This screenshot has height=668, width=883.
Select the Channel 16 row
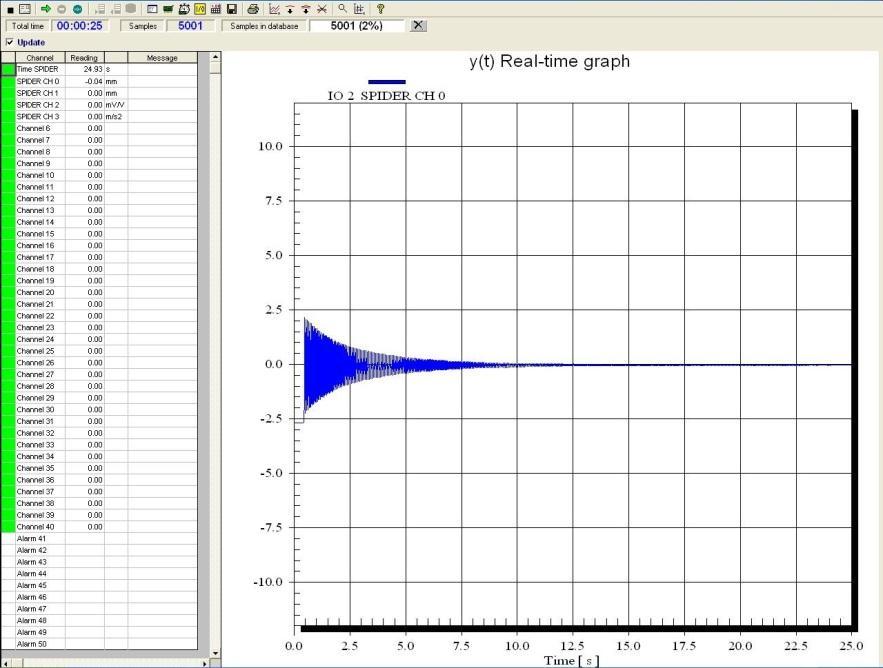pos(99,246)
